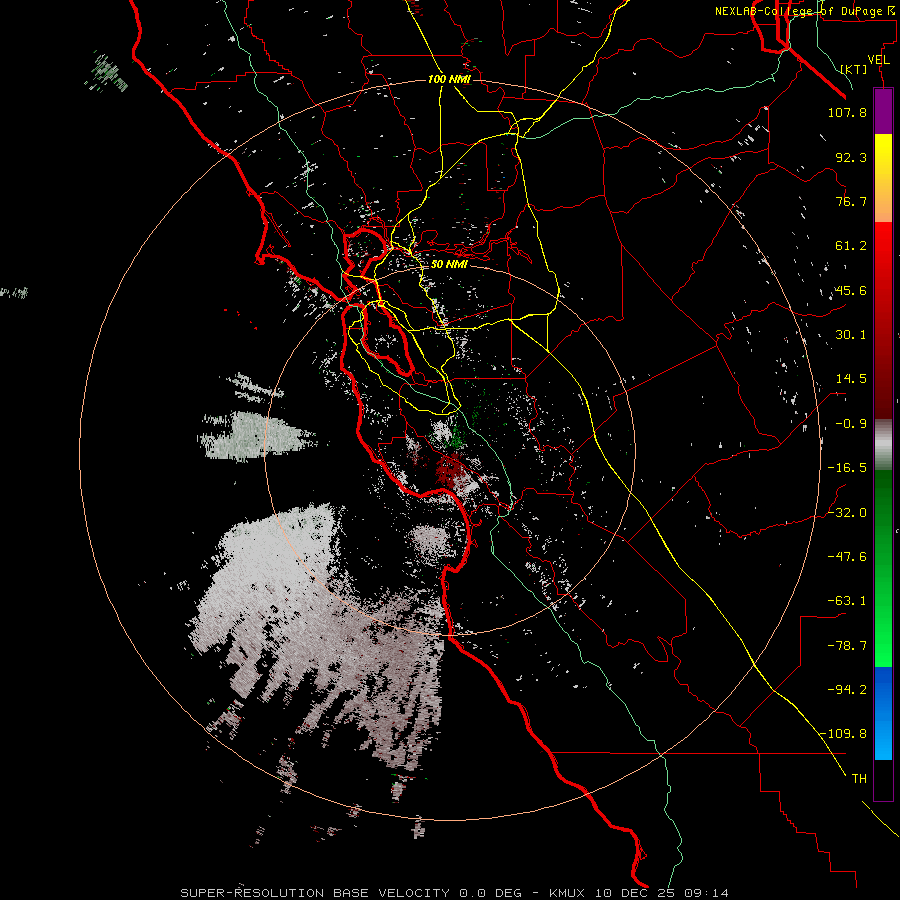
Task: Click the [KT] units label
Action: point(854,69)
